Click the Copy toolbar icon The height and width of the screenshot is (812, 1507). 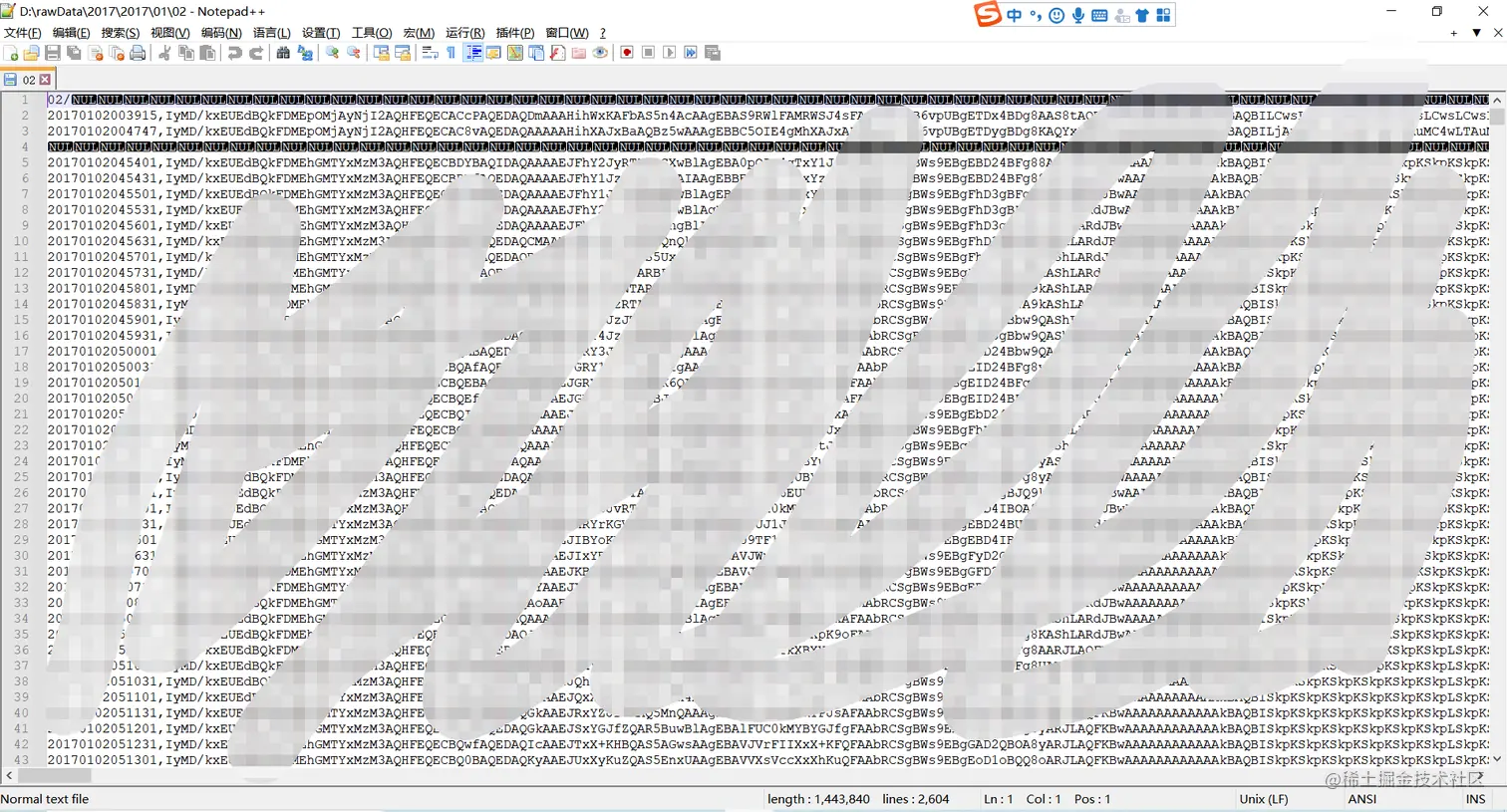pyautogui.click(x=186, y=53)
